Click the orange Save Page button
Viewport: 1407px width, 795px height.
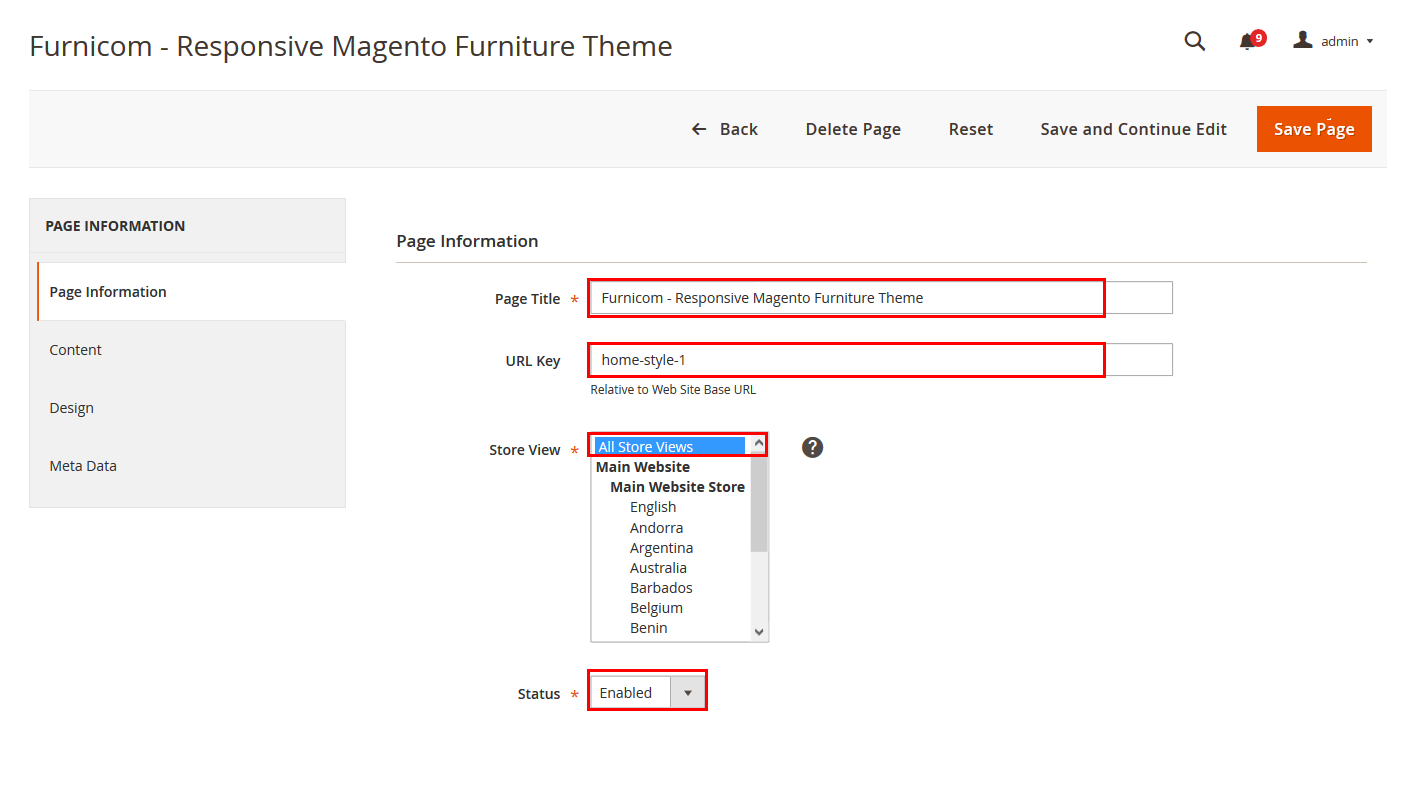(x=1314, y=129)
